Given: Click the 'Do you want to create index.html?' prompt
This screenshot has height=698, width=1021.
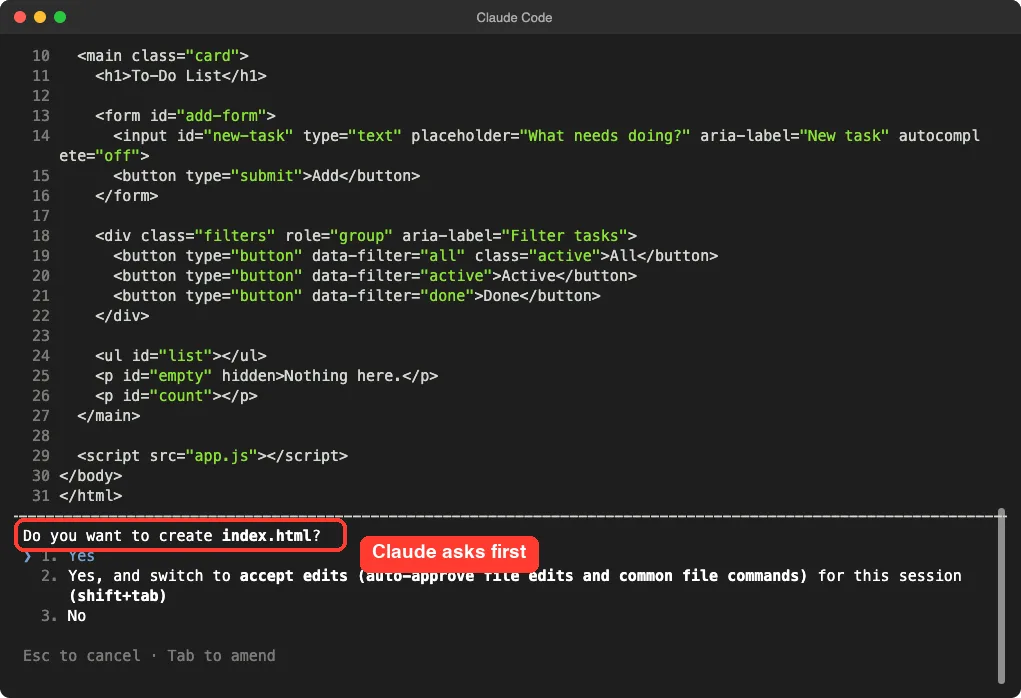Looking at the screenshot, I should point(172,536).
